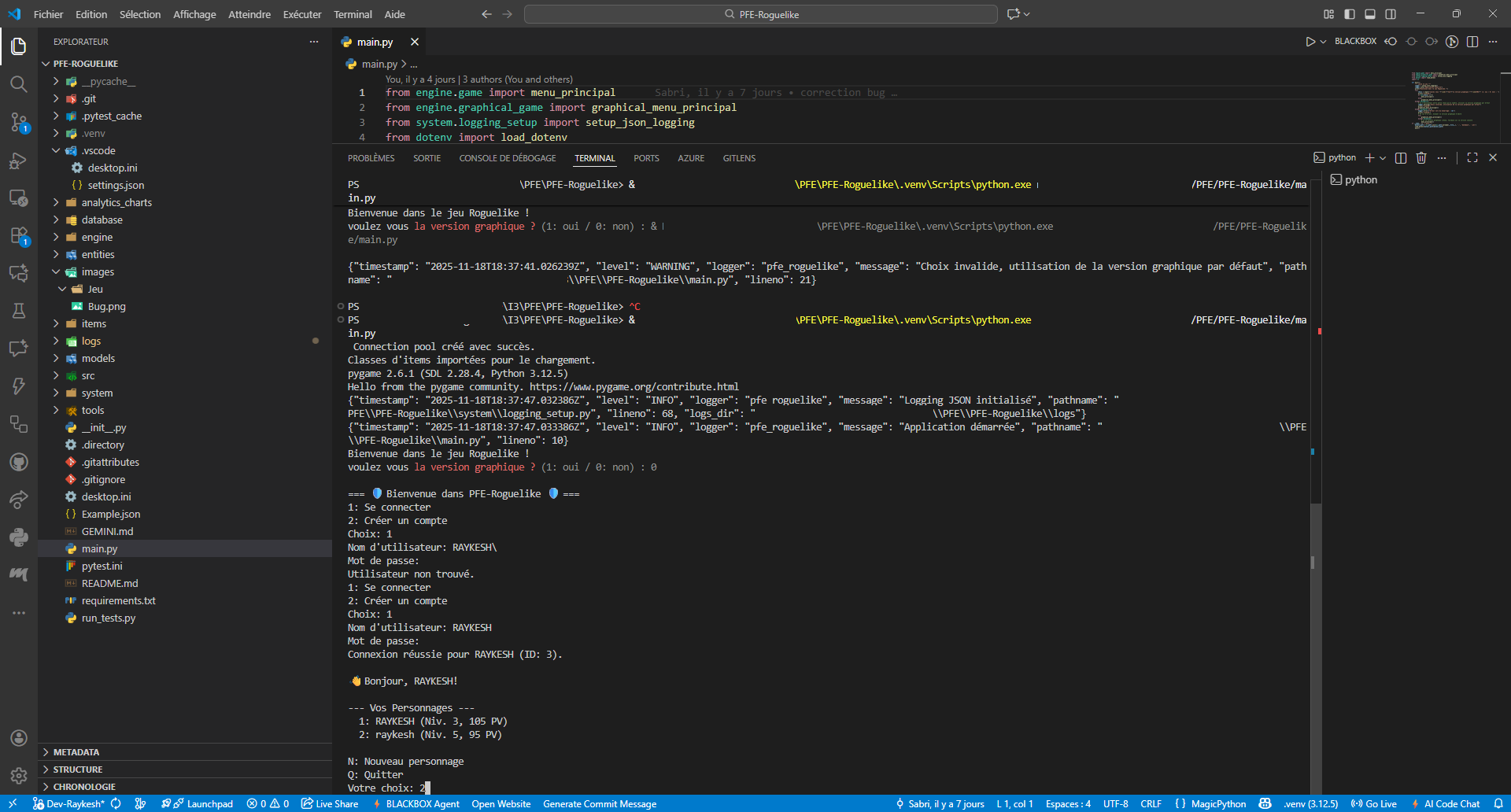Open requirements.txt in the explorer
Viewport: 1511px width, 812px height.
[x=118, y=601]
